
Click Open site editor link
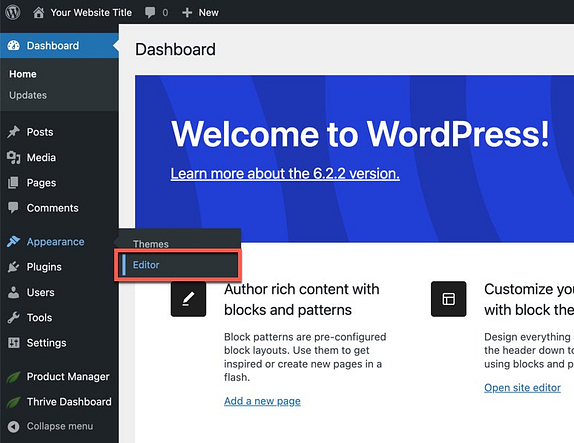point(522,388)
